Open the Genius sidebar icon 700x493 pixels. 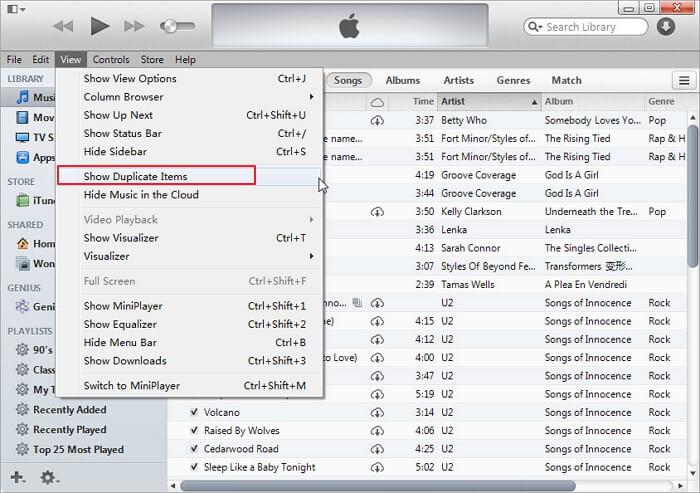pyautogui.click(x=22, y=306)
